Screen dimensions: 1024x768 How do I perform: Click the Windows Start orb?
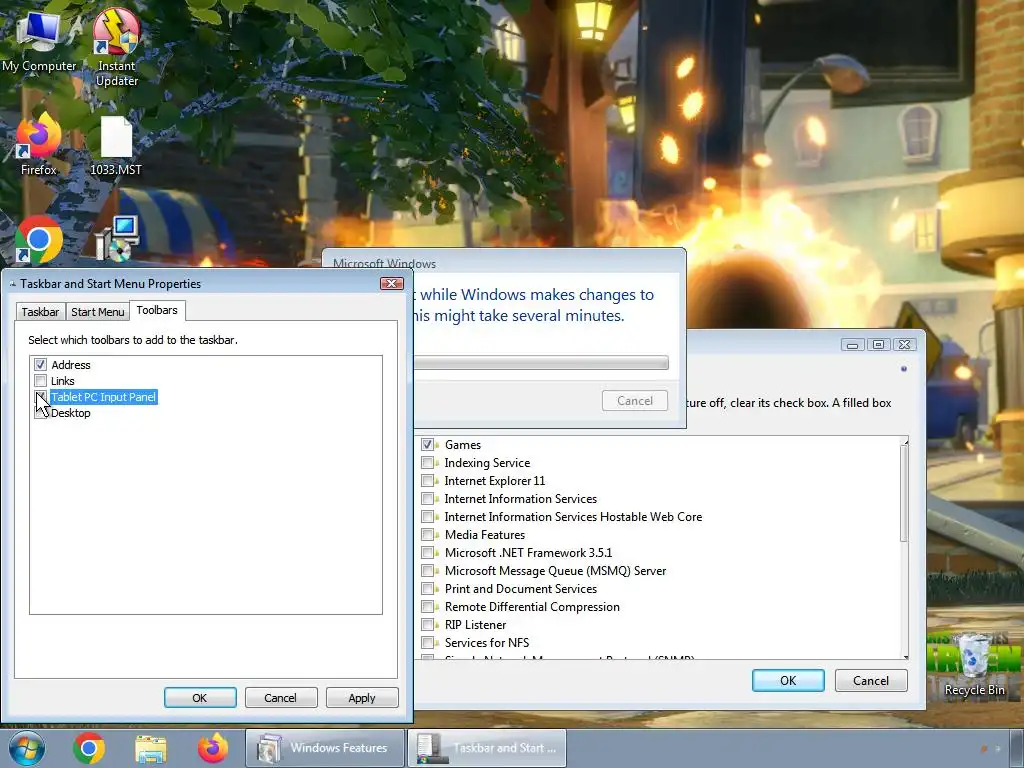27,748
